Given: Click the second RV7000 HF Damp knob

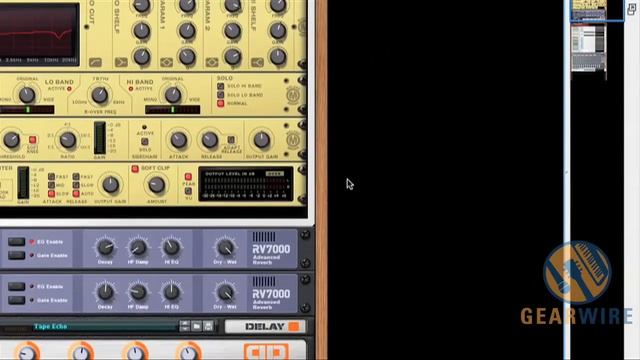Looking at the screenshot, I should pyautogui.click(x=138, y=292).
